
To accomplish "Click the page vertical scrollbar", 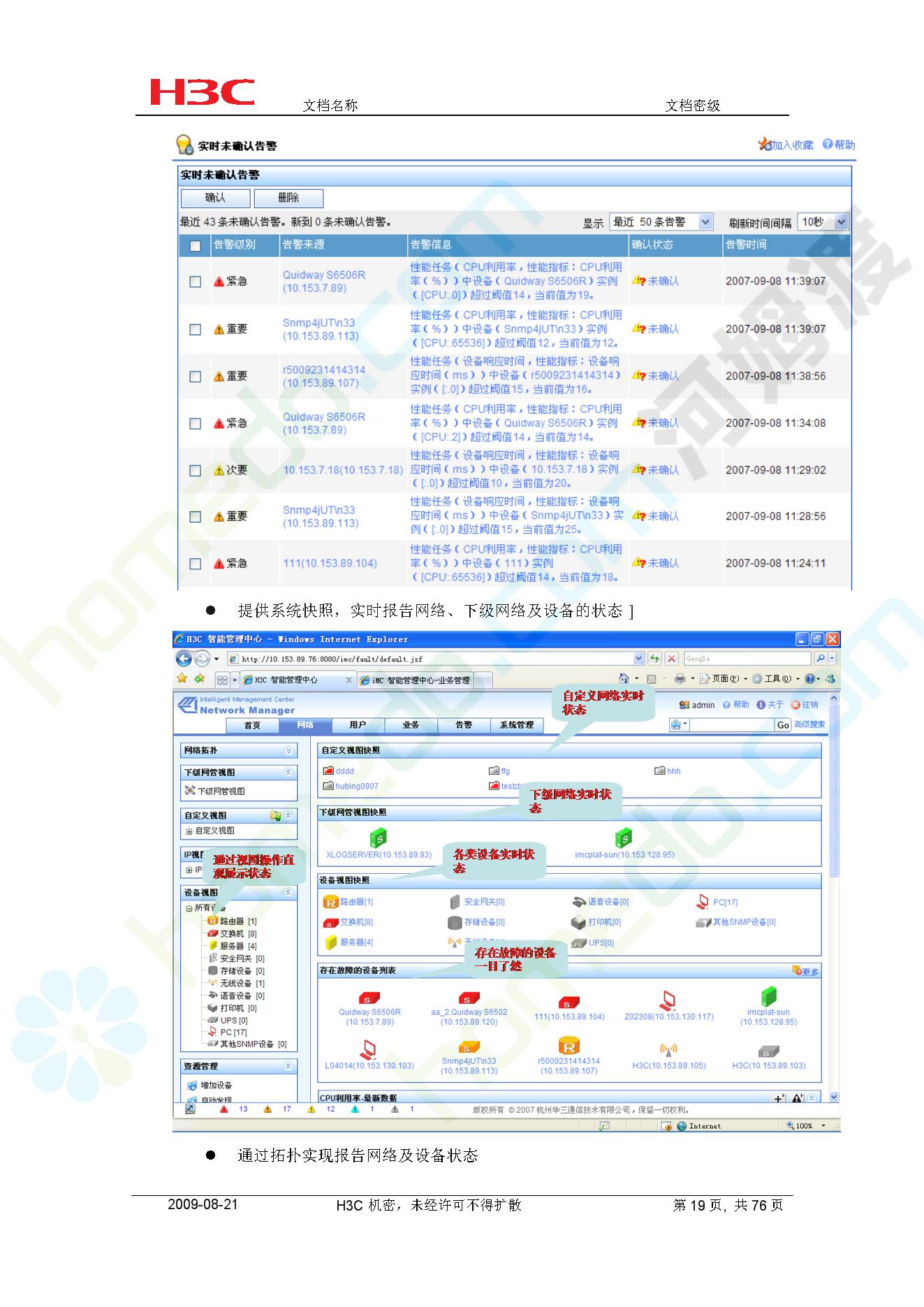I will [x=833, y=897].
